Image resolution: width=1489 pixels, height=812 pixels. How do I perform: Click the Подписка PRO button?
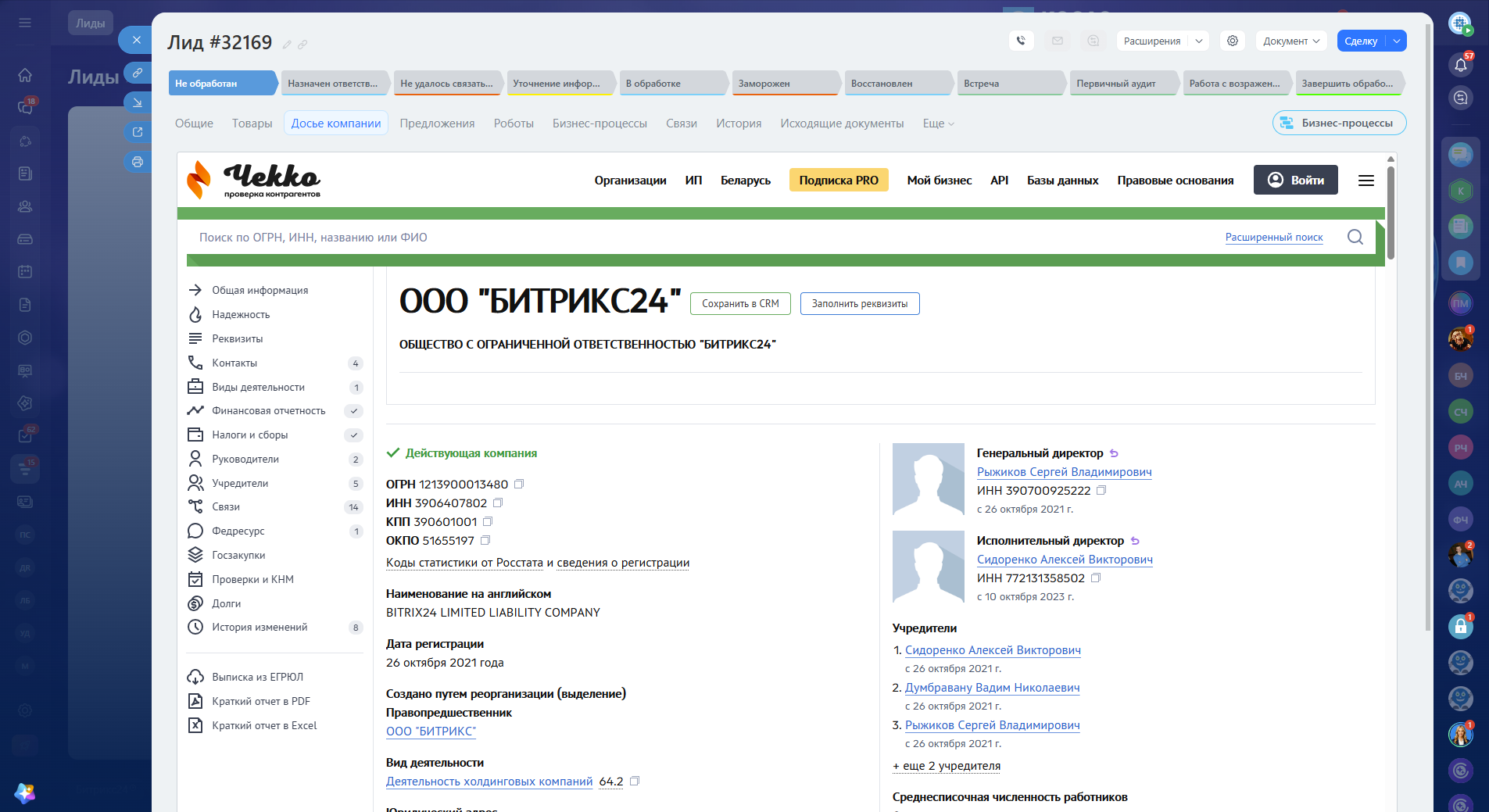point(839,181)
